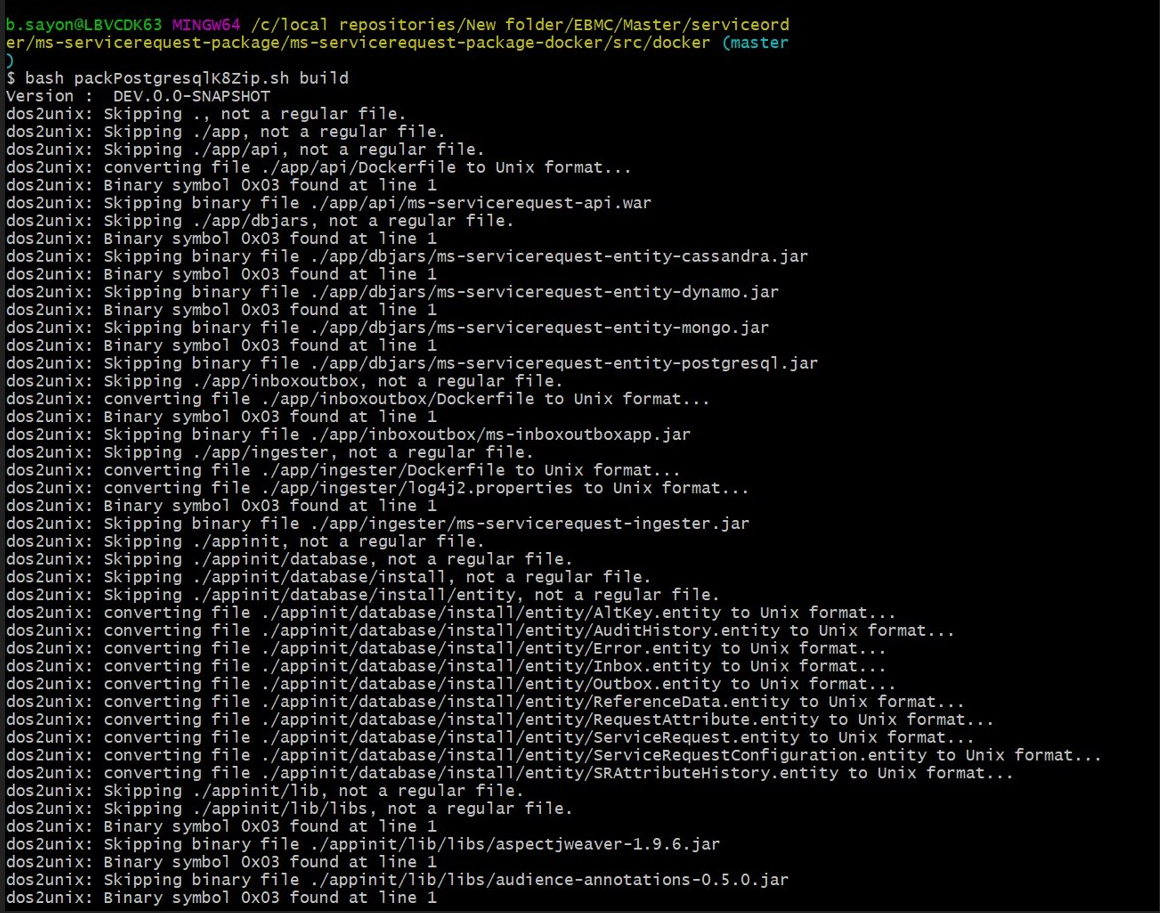The width and height of the screenshot is (1160, 913).
Task: Click the ms-servicerequest-entity-mongo.jar line
Action: (x=387, y=327)
